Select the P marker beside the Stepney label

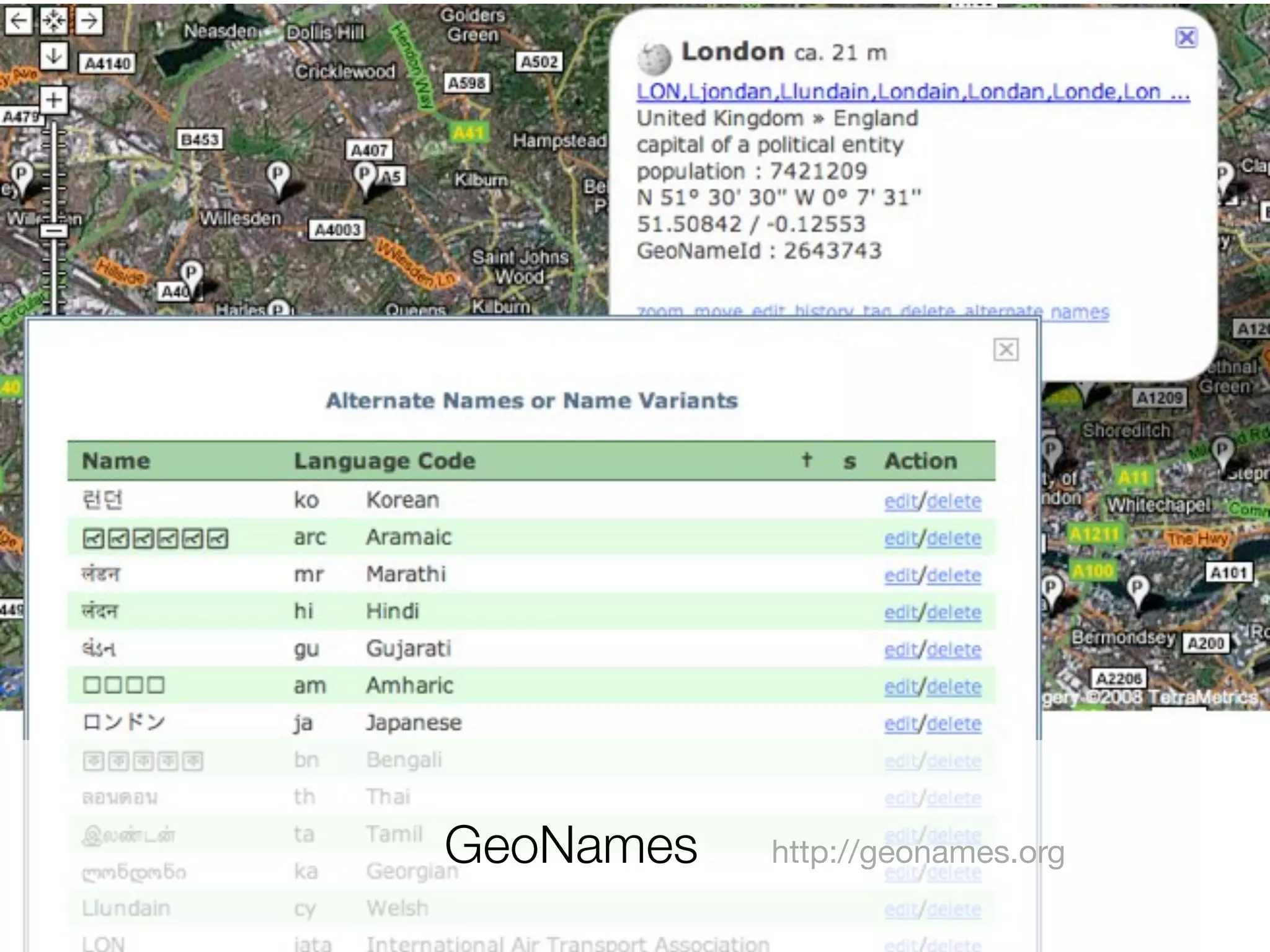click(1223, 454)
